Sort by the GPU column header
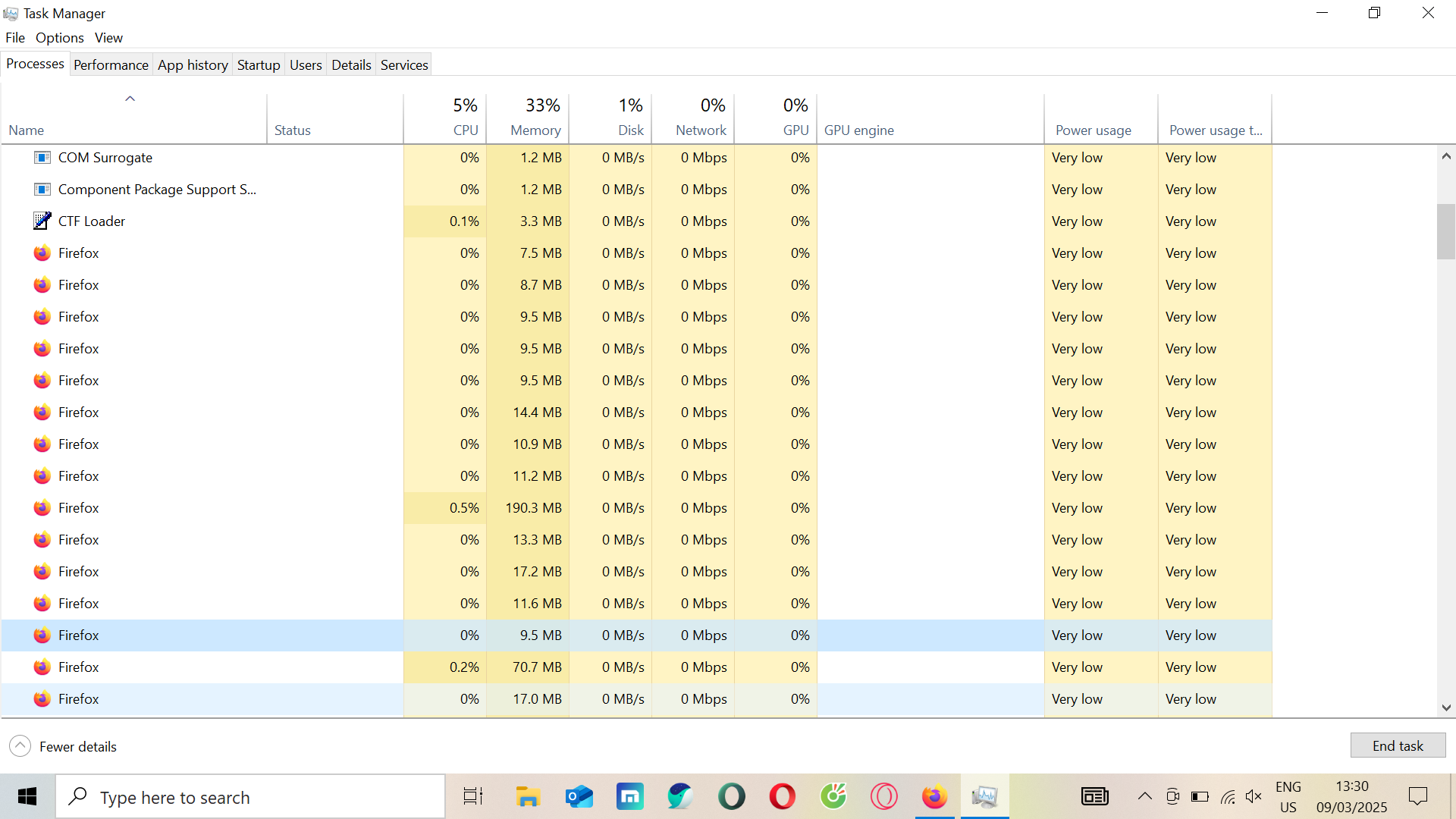This screenshot has height=819, width=1456. click(x=776, y=119)
